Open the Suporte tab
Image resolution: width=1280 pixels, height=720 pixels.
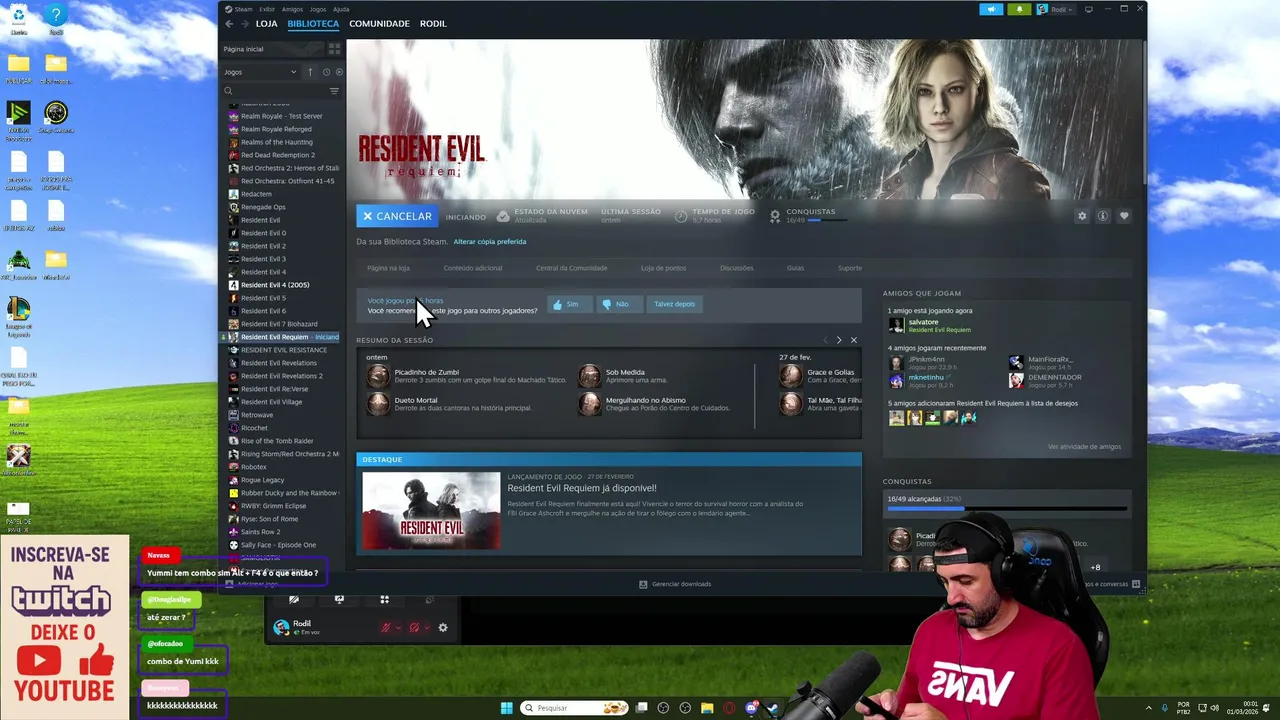850,268
